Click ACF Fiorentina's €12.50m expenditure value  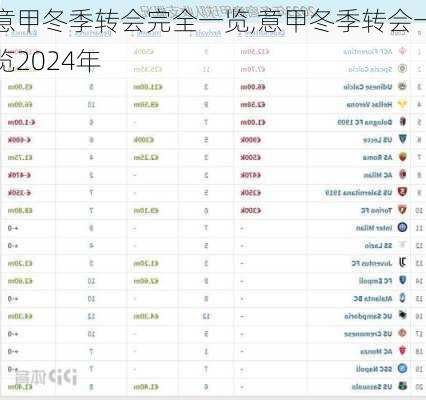click(255, 52)
